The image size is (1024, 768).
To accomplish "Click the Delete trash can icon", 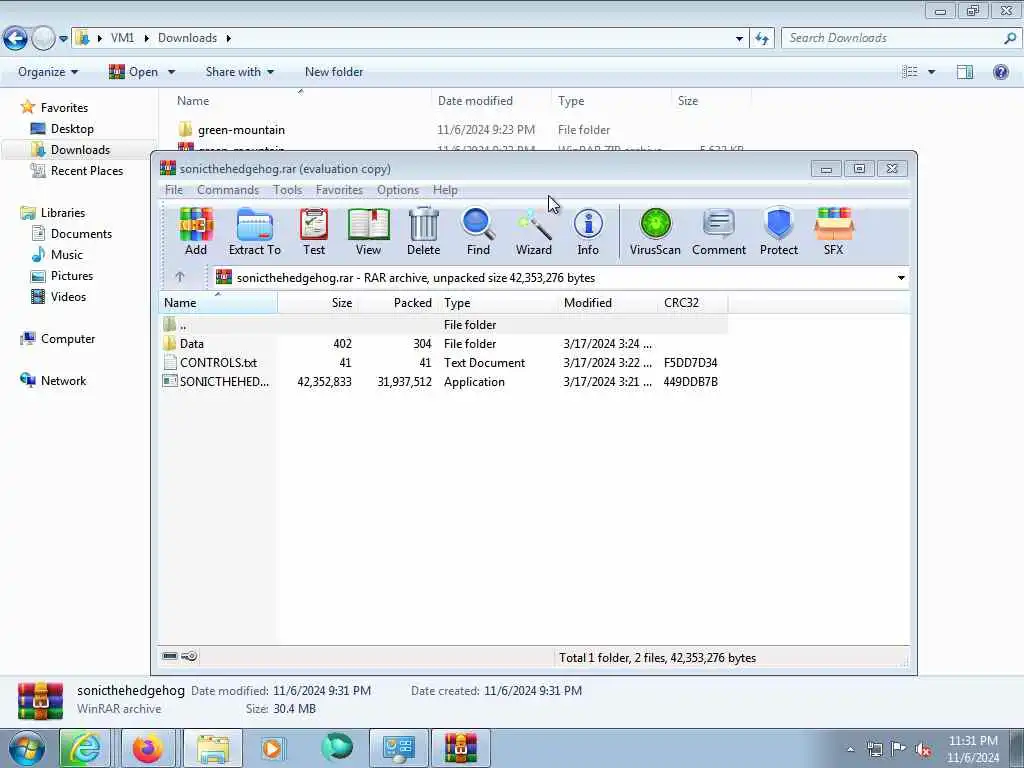I will pos(423,231).
